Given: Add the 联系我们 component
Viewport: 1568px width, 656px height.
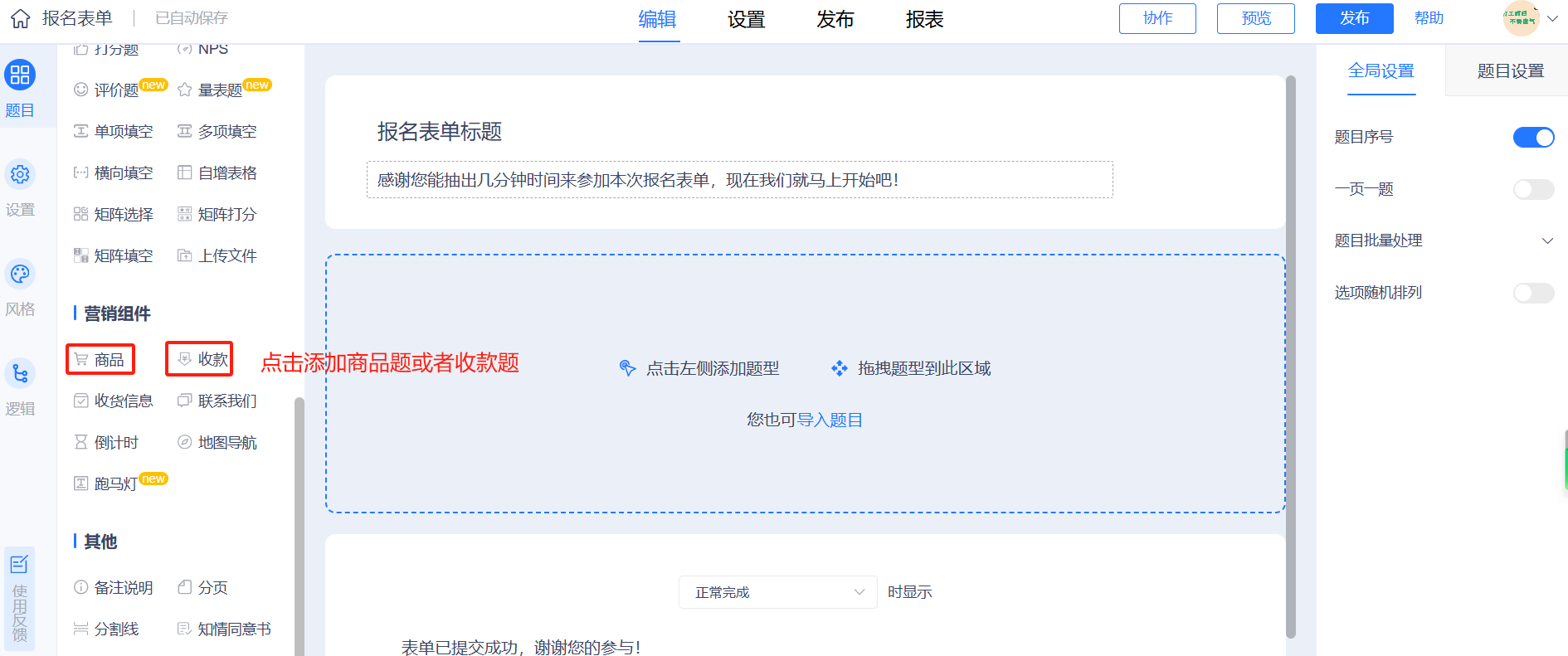Looking at the screenshot, I should click(217, 401).
